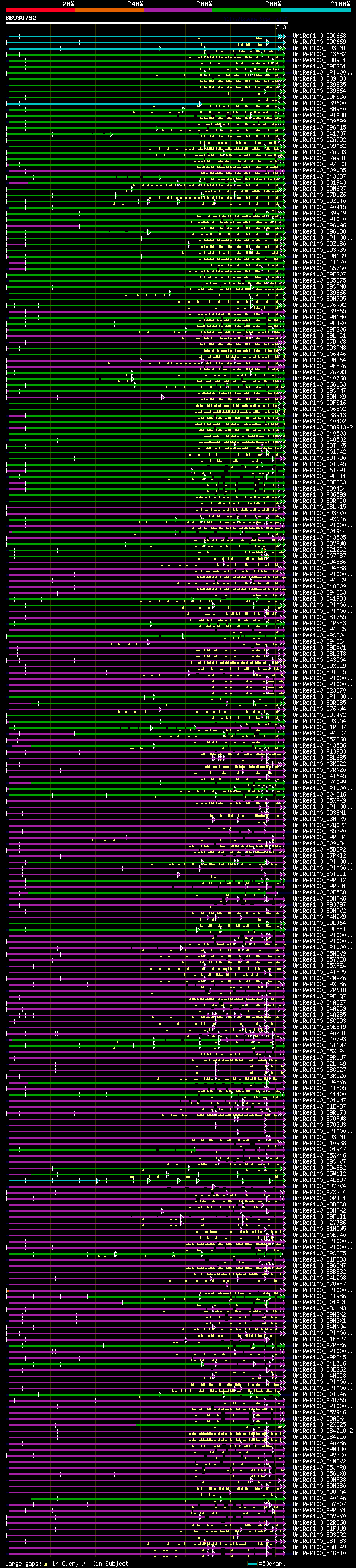Select the UniRef100_C5XPK9 label

[x=319, y=800]
